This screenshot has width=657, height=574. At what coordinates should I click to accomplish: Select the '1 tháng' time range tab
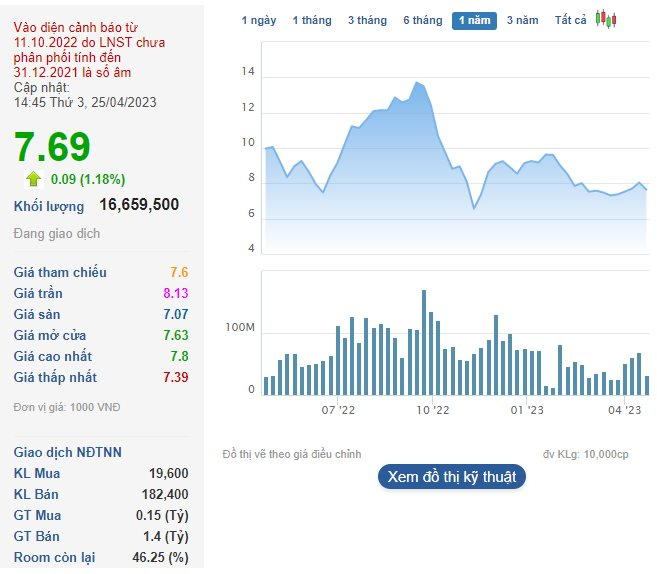[x=312, y=21]
